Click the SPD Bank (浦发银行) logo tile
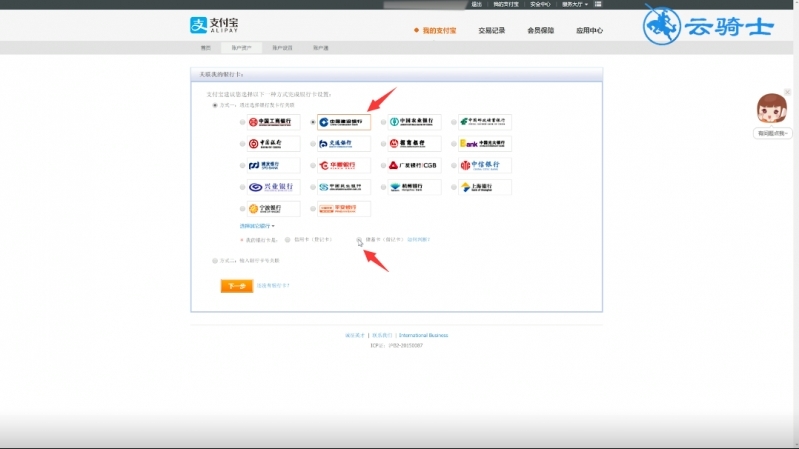 (273, 165)
